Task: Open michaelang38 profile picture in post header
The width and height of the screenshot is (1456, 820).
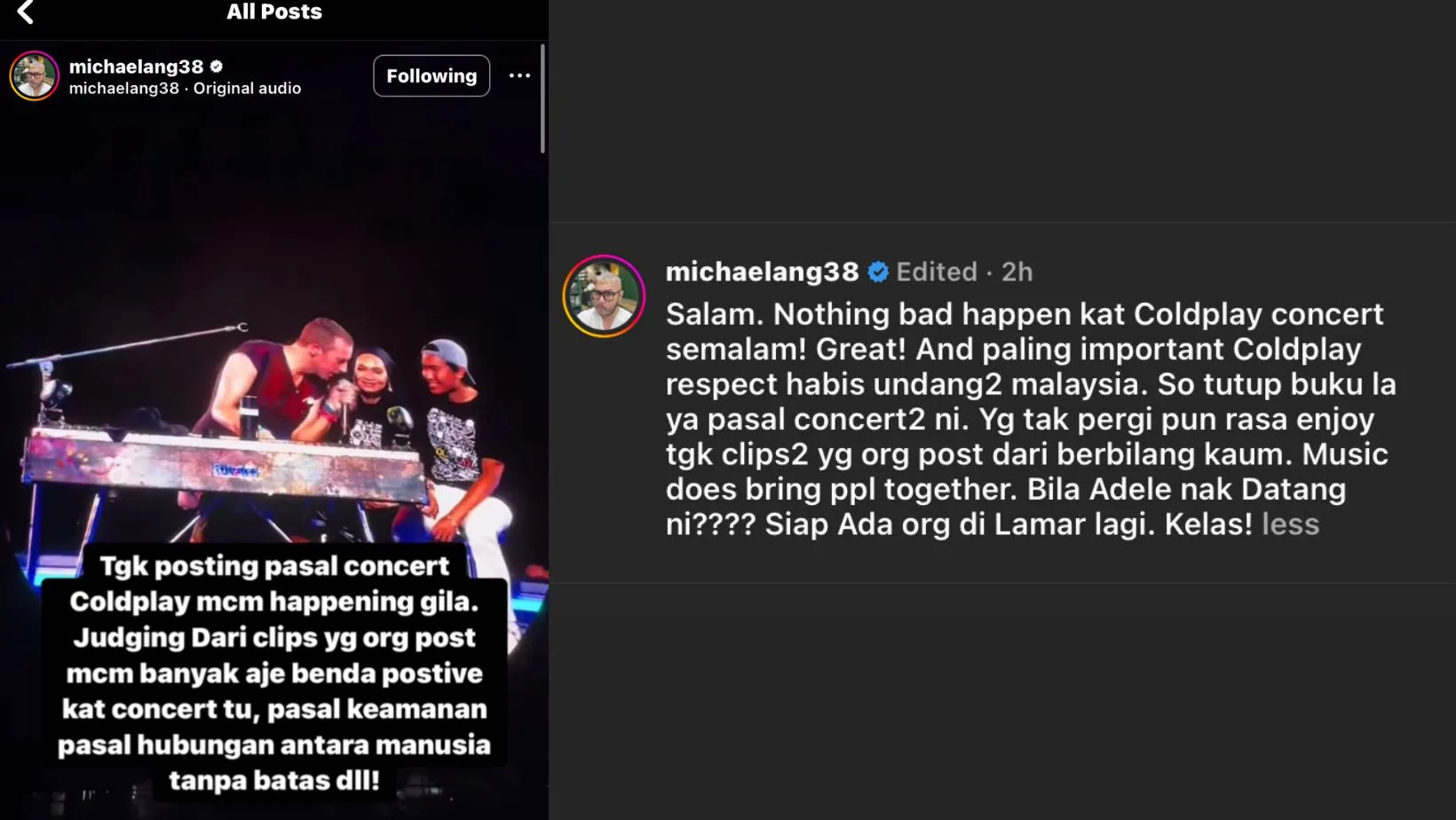Action: [x=34, y=76]
